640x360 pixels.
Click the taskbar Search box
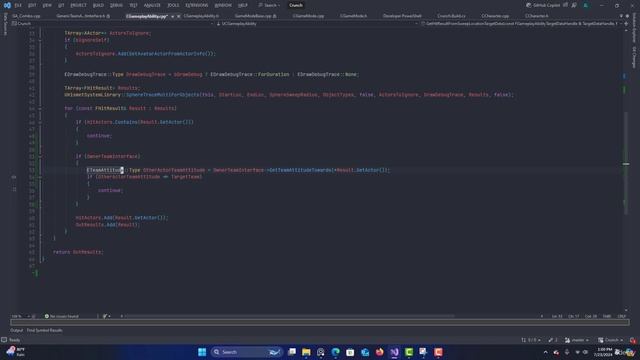[247, 352]
